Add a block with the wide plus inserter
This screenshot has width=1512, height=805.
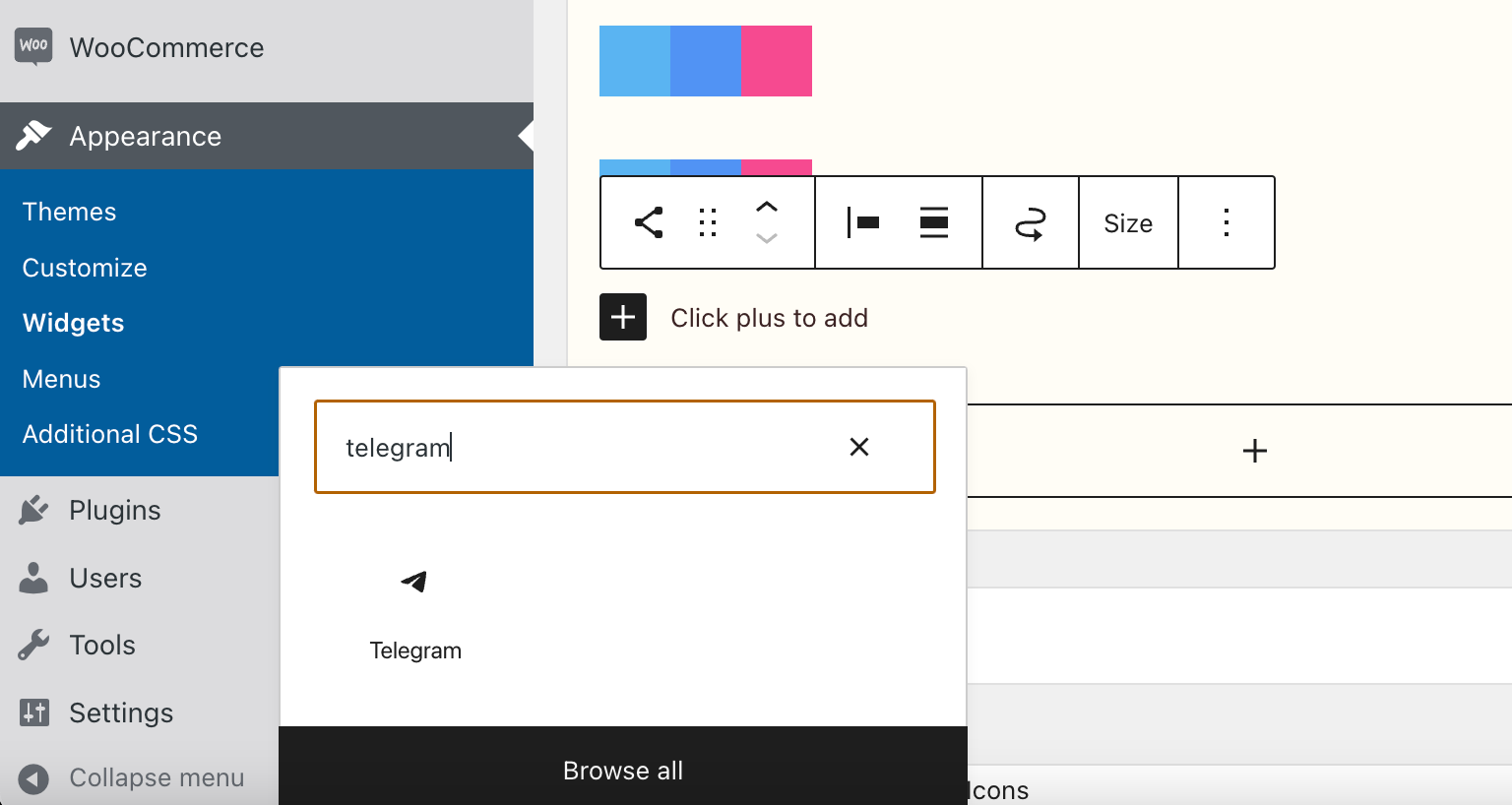[x=1254, y=451]
